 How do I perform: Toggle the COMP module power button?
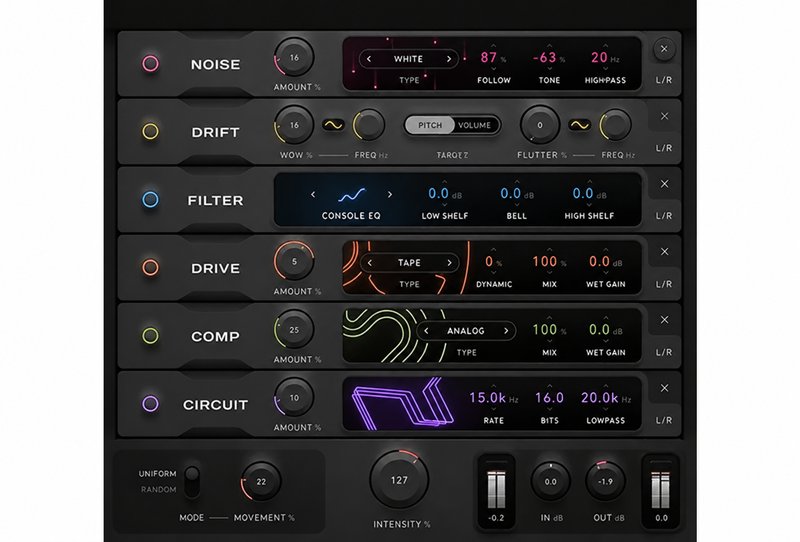(x=150, y=336)
